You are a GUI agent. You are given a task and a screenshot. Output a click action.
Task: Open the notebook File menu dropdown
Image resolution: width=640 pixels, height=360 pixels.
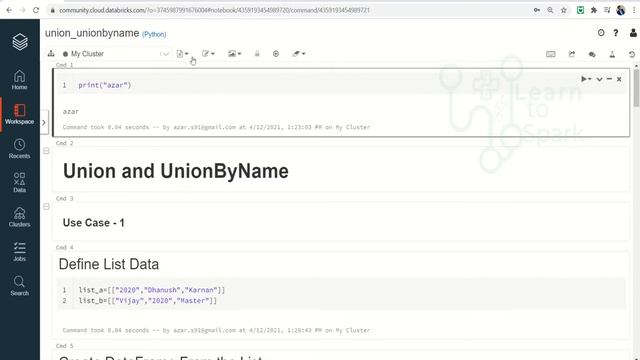point(182,54)
